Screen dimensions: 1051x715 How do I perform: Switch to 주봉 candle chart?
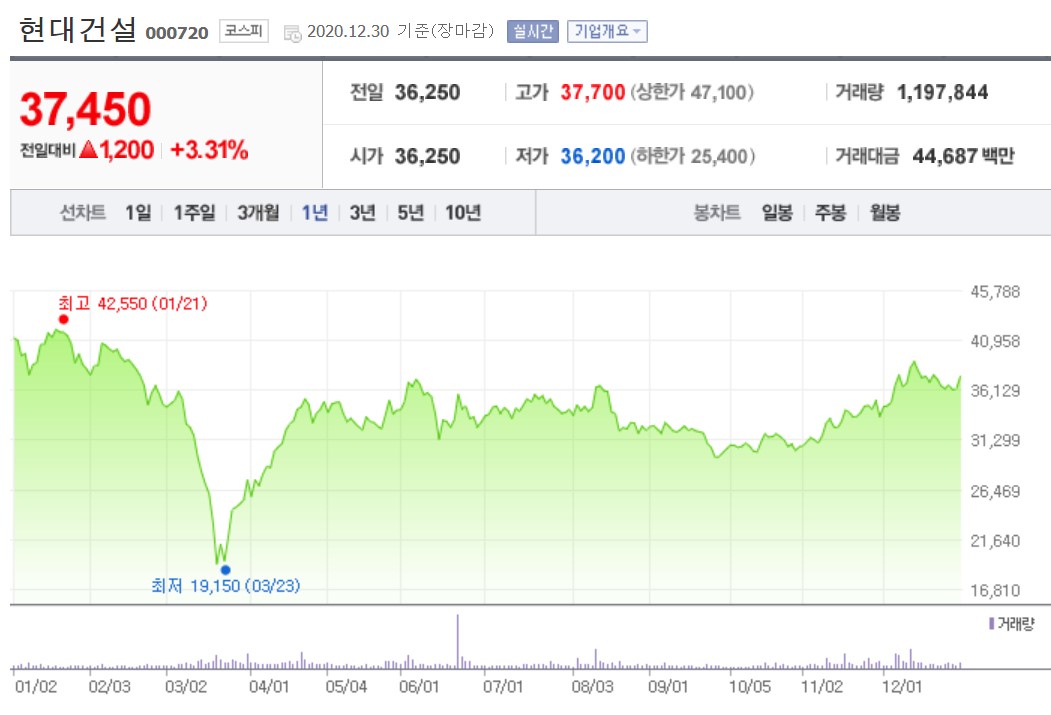click(830, 213)
